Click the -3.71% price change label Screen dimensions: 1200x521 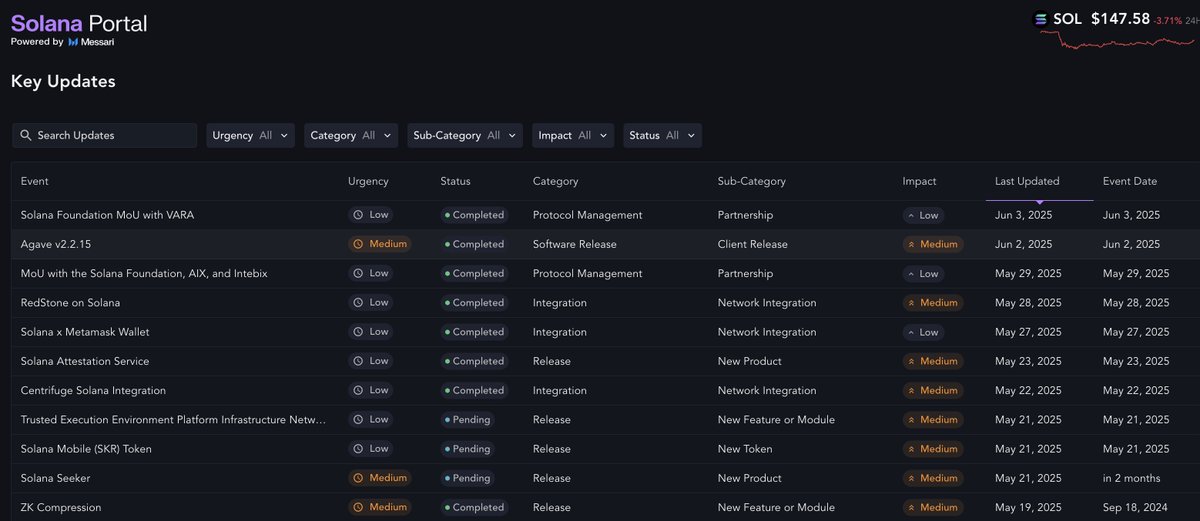pyautogui.click(x=1167, y=20)
